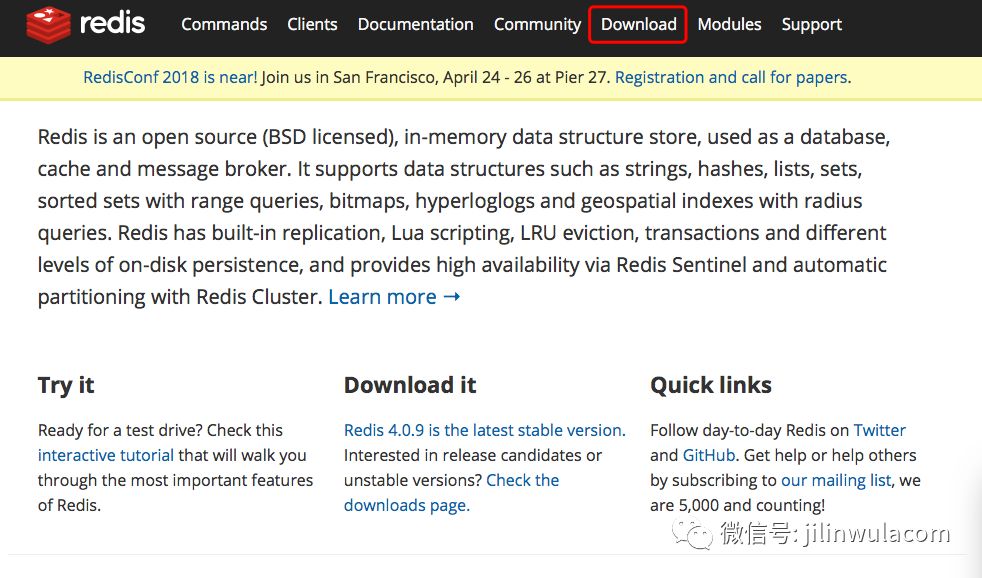Click Redis 4.0.9 latest stable version link
Viewport: 982px width, 578px height.
click(x=484, y=430)
